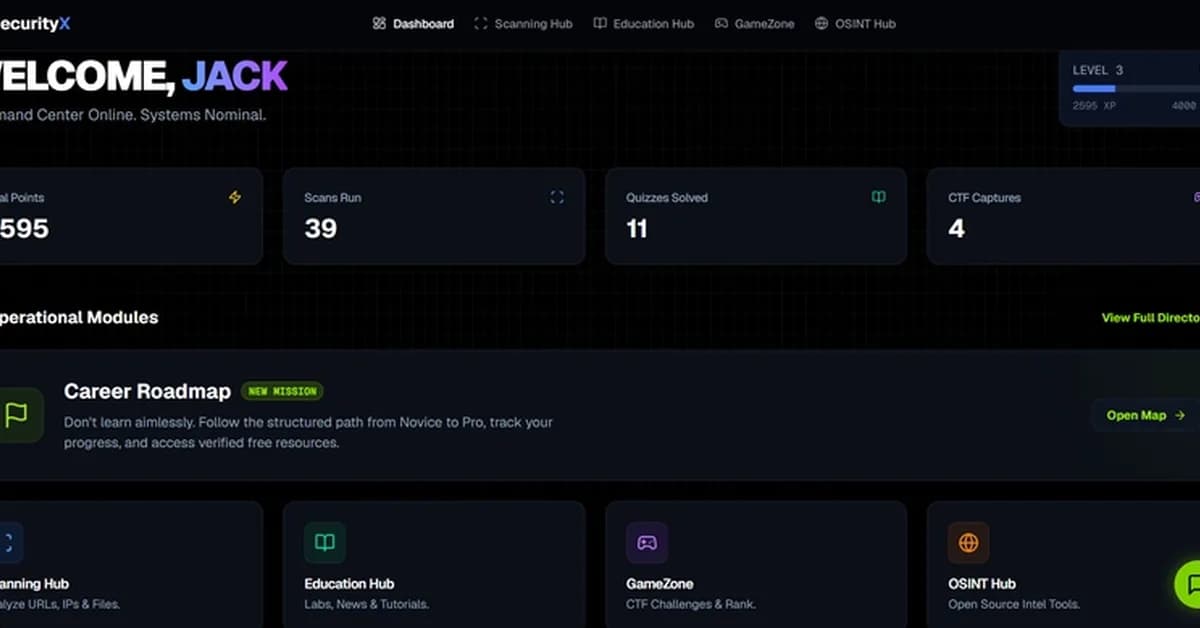Click the Quizzes Solved label

coord(667,198)
